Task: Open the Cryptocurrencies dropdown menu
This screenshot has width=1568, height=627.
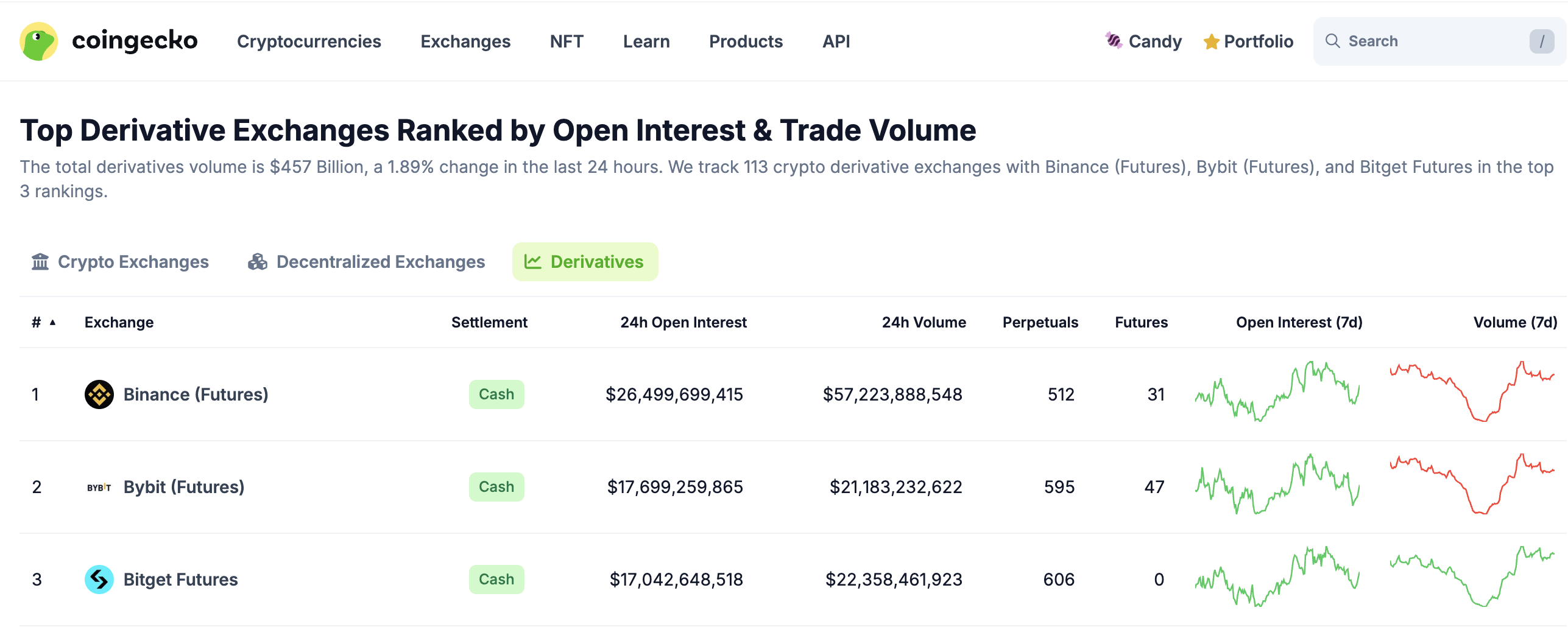Action: point(309,41)
